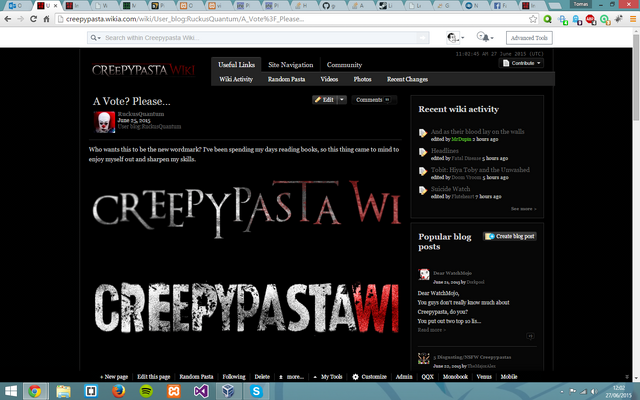
Task: Open the Contribute dropdown
Action: (521, 63)
